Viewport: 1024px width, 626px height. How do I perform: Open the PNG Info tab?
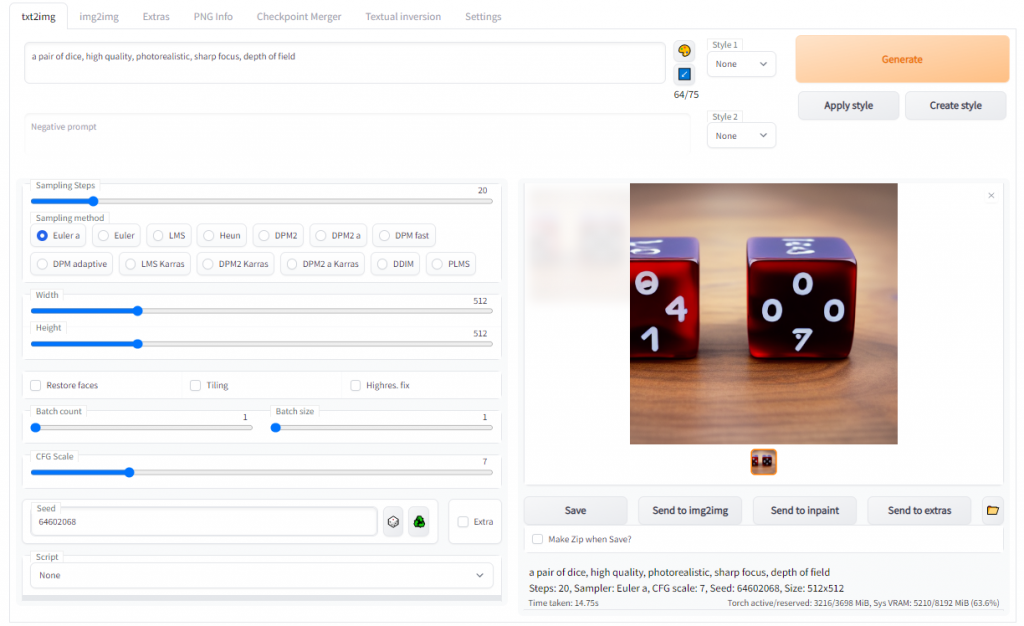point(213,16)
